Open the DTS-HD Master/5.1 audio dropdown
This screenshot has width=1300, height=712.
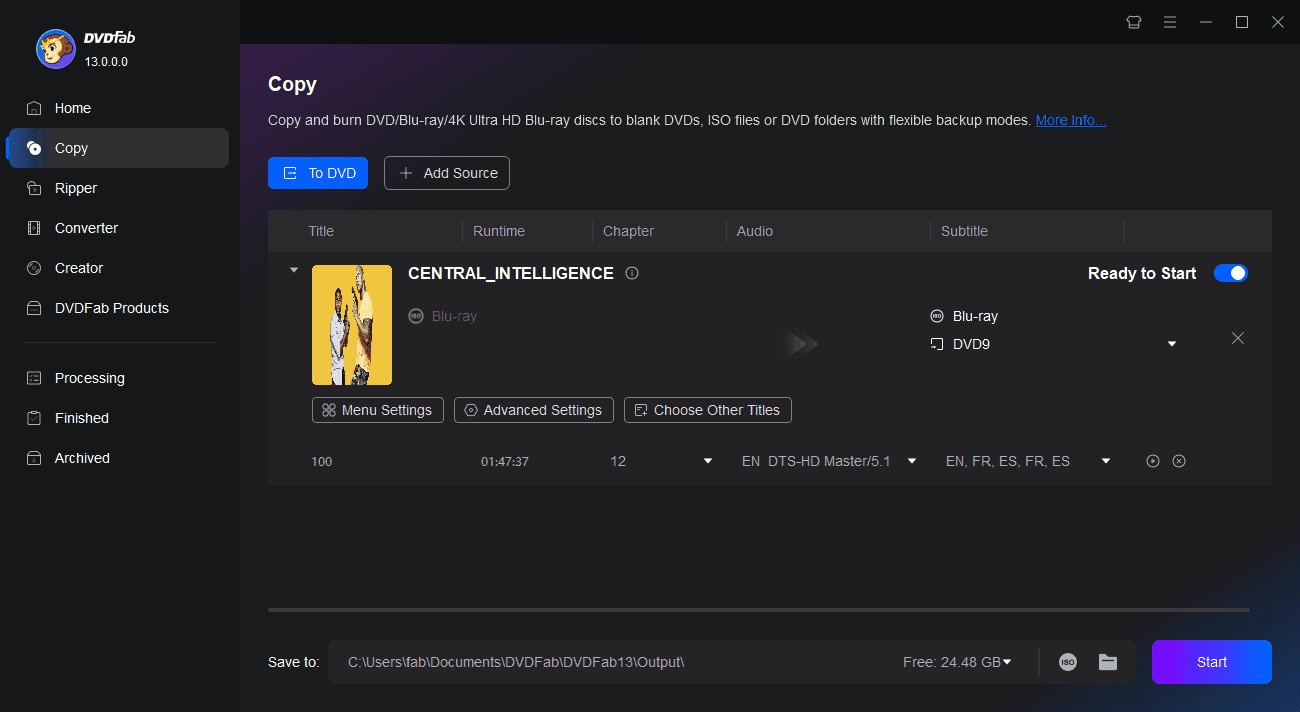[x=911, y=461]
